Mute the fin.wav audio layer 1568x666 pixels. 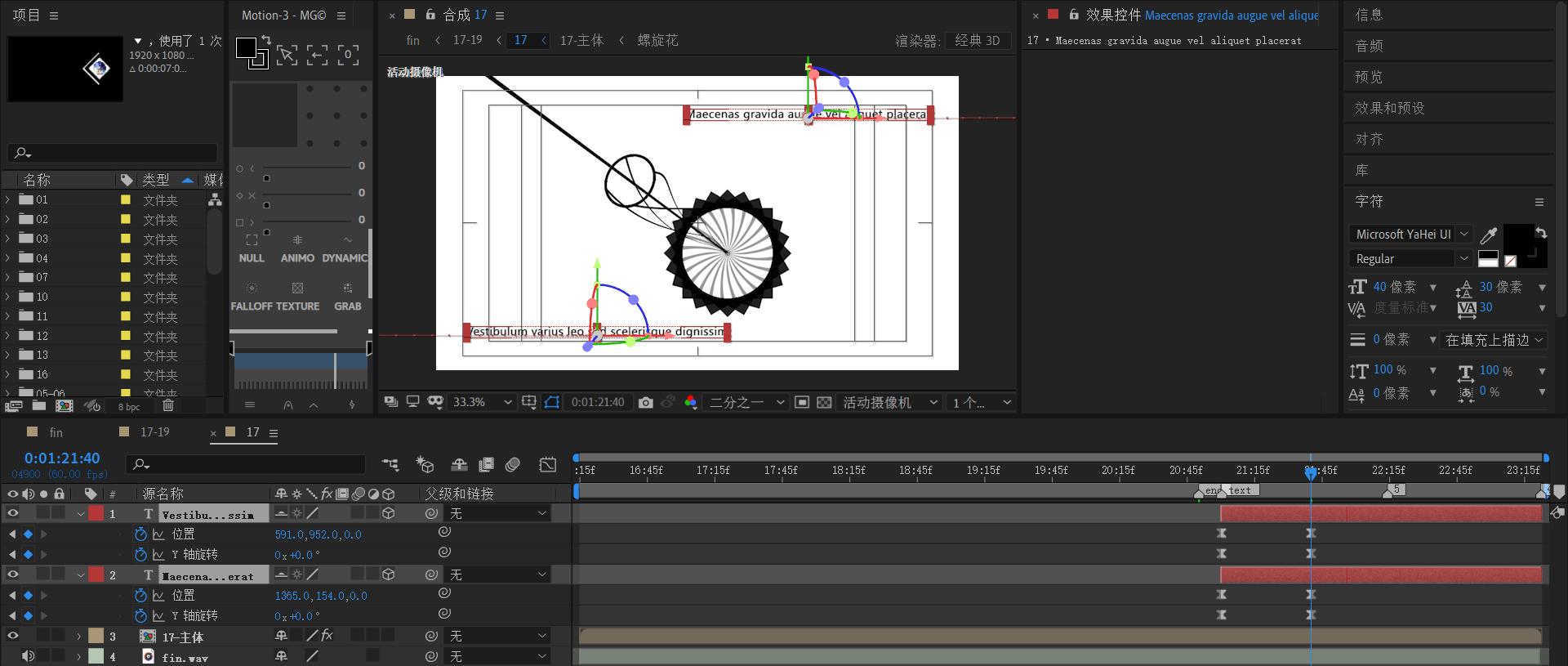point(28,655)
